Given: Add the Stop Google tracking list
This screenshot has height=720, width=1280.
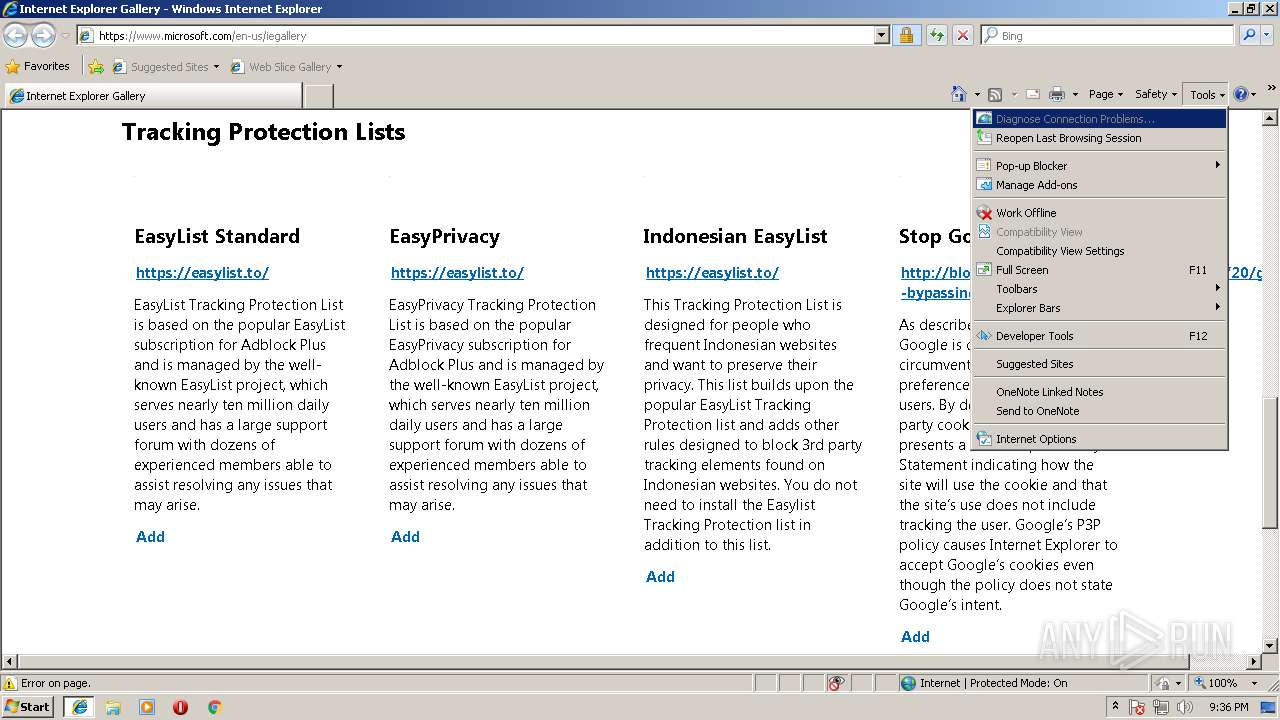Looking at the screenshot, I should click(915, 637).
